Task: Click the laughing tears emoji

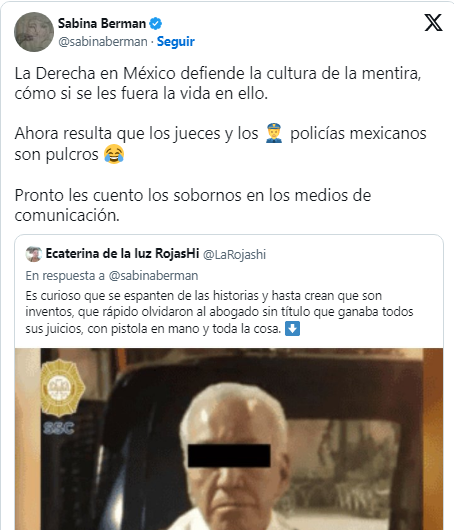Action: coord(114,154)
